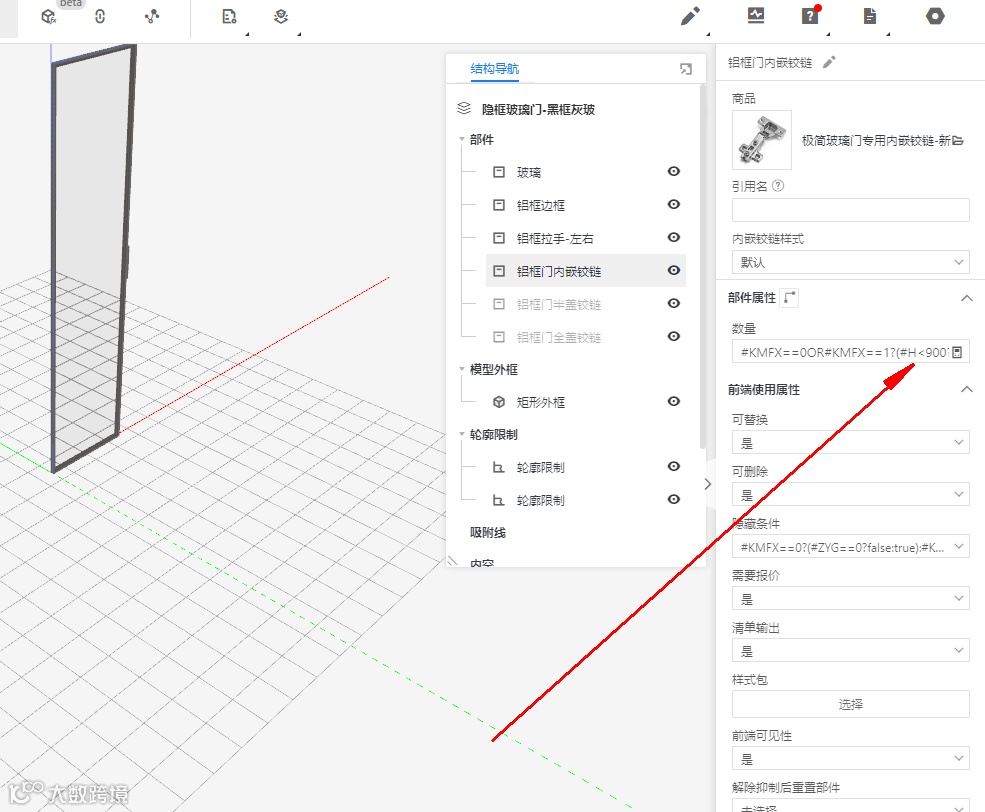Open the document settings toolbar icon
Viewport: 985px width, 812px height.
[x=229, y=16]
